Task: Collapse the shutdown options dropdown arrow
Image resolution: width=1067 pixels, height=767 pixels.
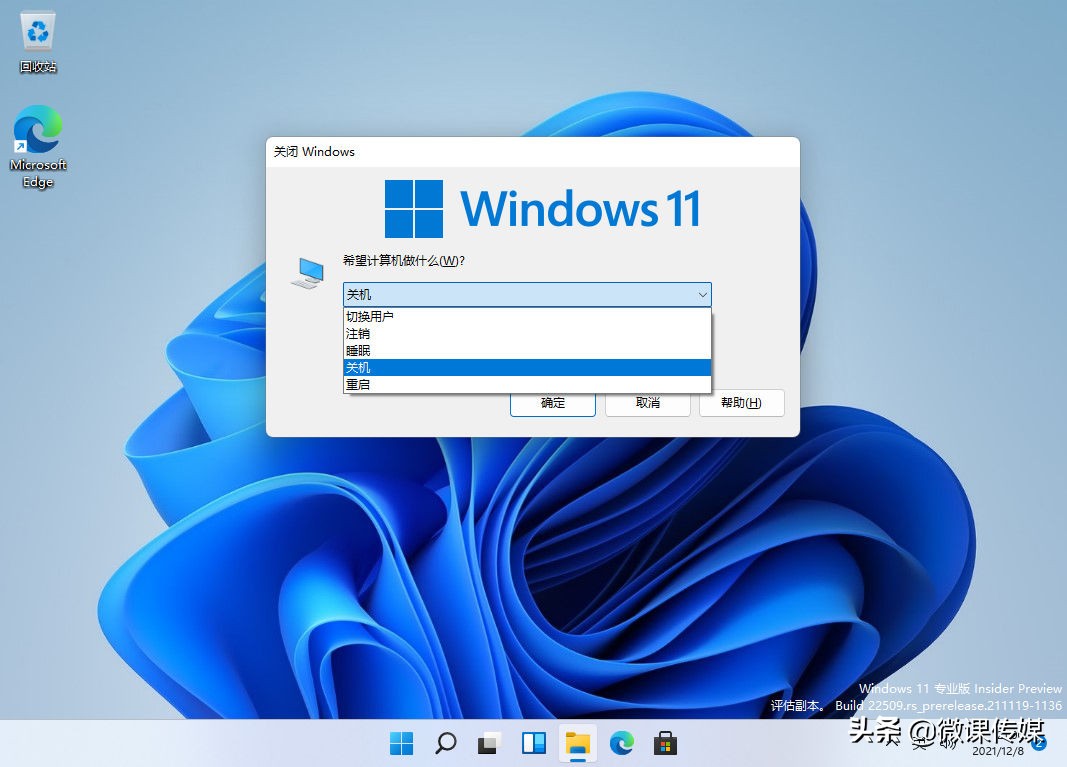Action: (x=702, y=295)
